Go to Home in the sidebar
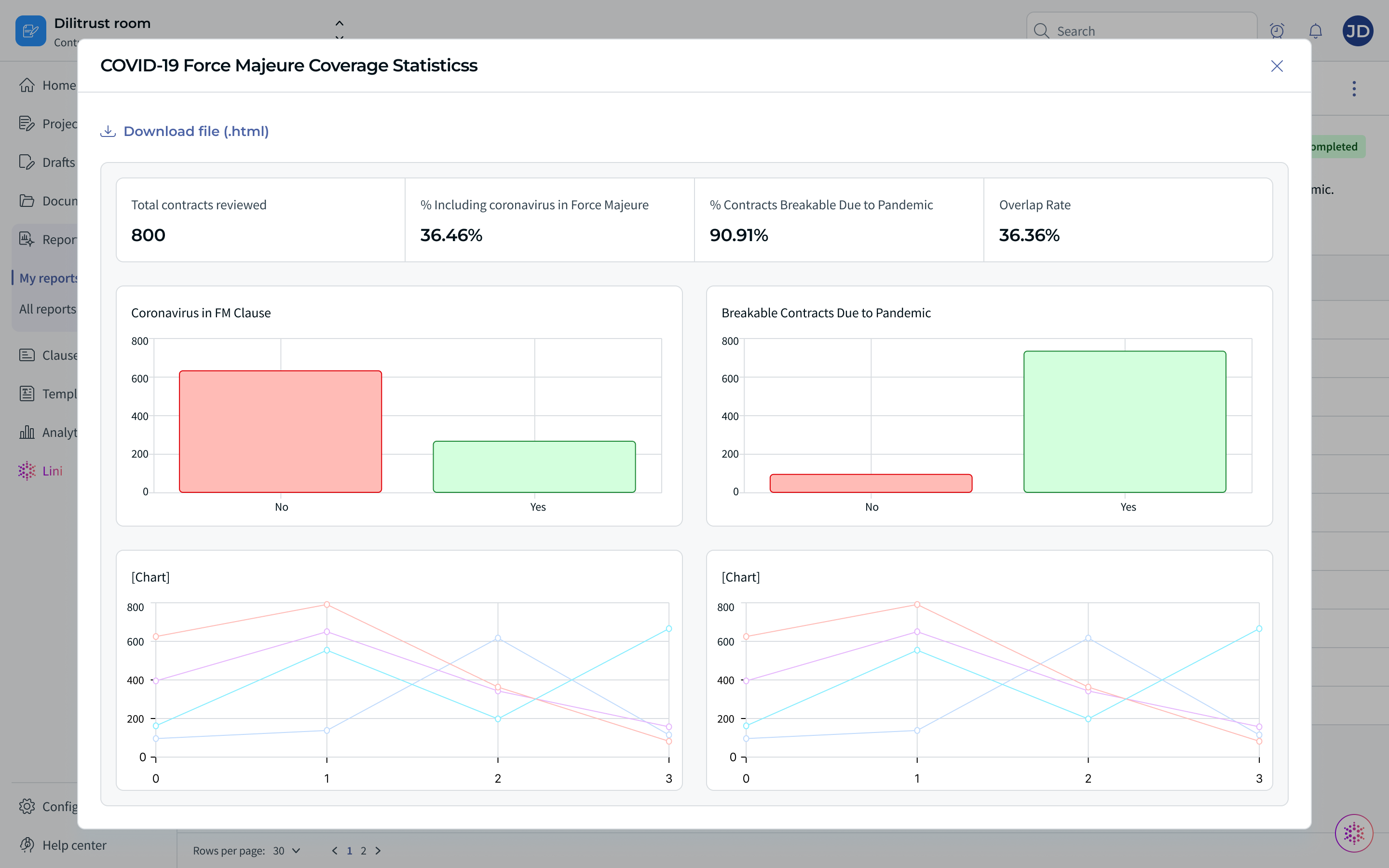This screenshot has height=868, width=1389. pos(47,85)
